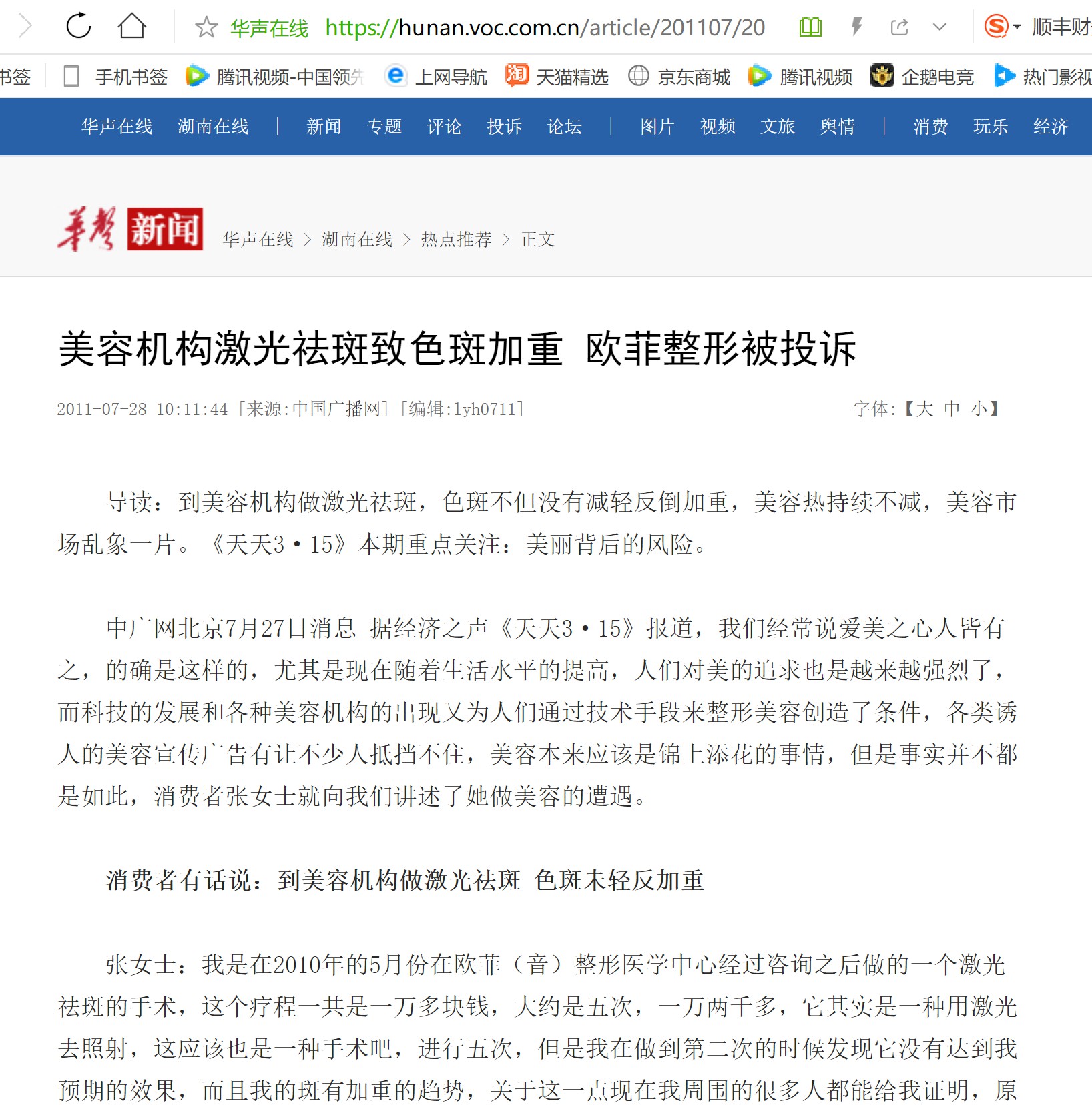This screenshot has width=1092, height=1105.
Task: Open 天猫精选 bookmark
Action: [557, 77]
